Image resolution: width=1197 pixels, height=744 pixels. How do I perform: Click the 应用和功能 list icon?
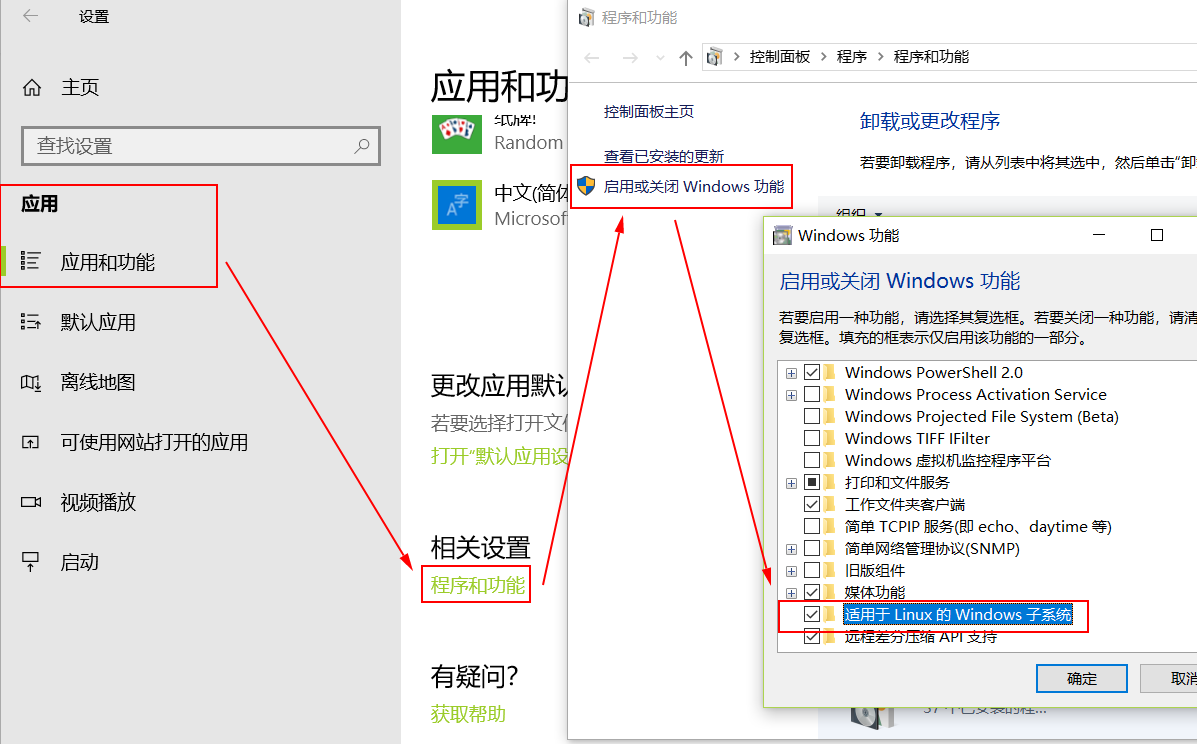[31, 261]
